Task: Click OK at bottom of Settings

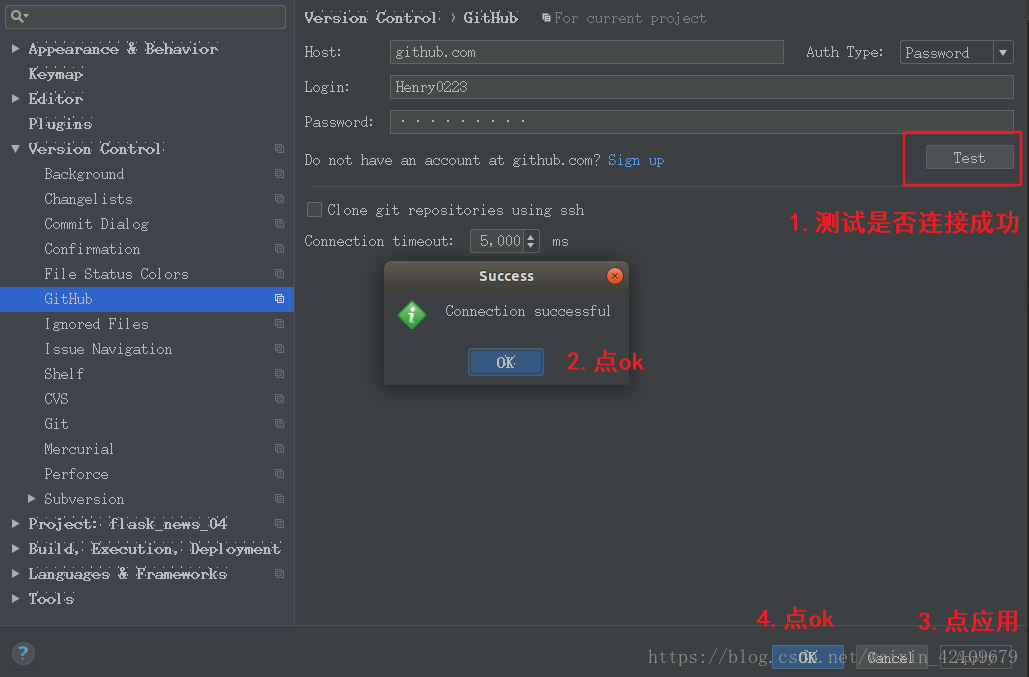Action: [807, 657]
